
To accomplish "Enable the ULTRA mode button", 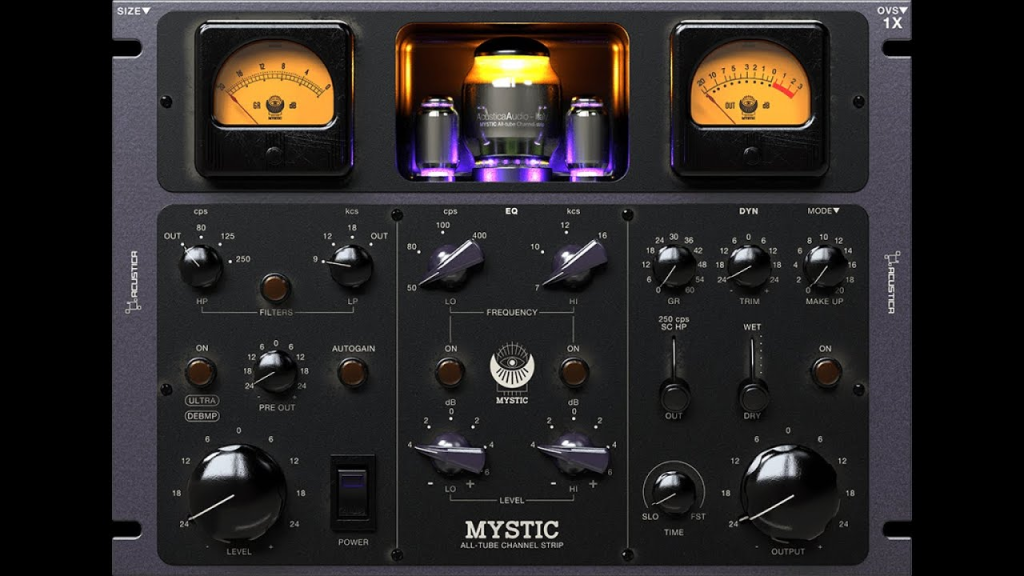I will (202, 400).
